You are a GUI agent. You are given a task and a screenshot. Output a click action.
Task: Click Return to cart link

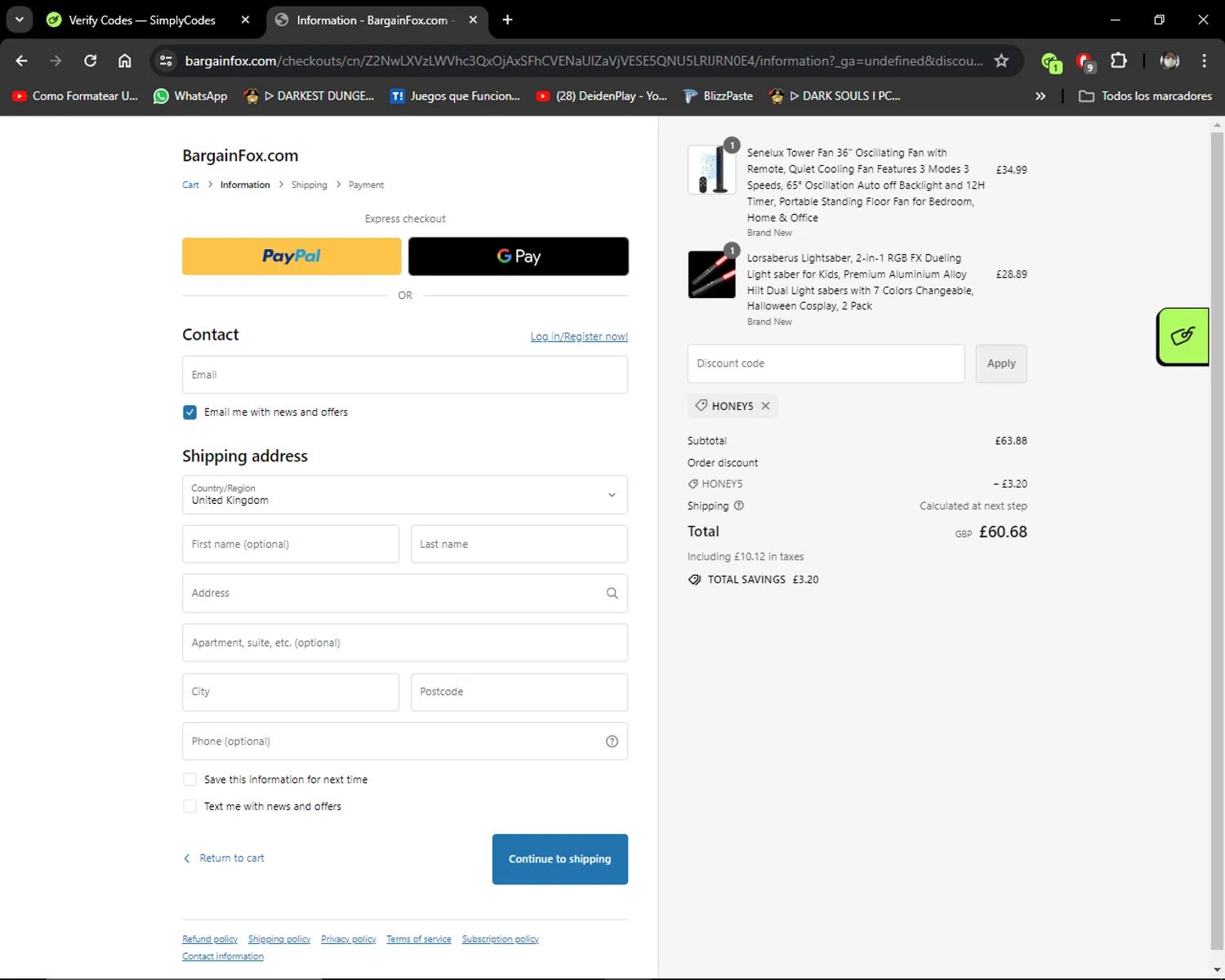224,858
